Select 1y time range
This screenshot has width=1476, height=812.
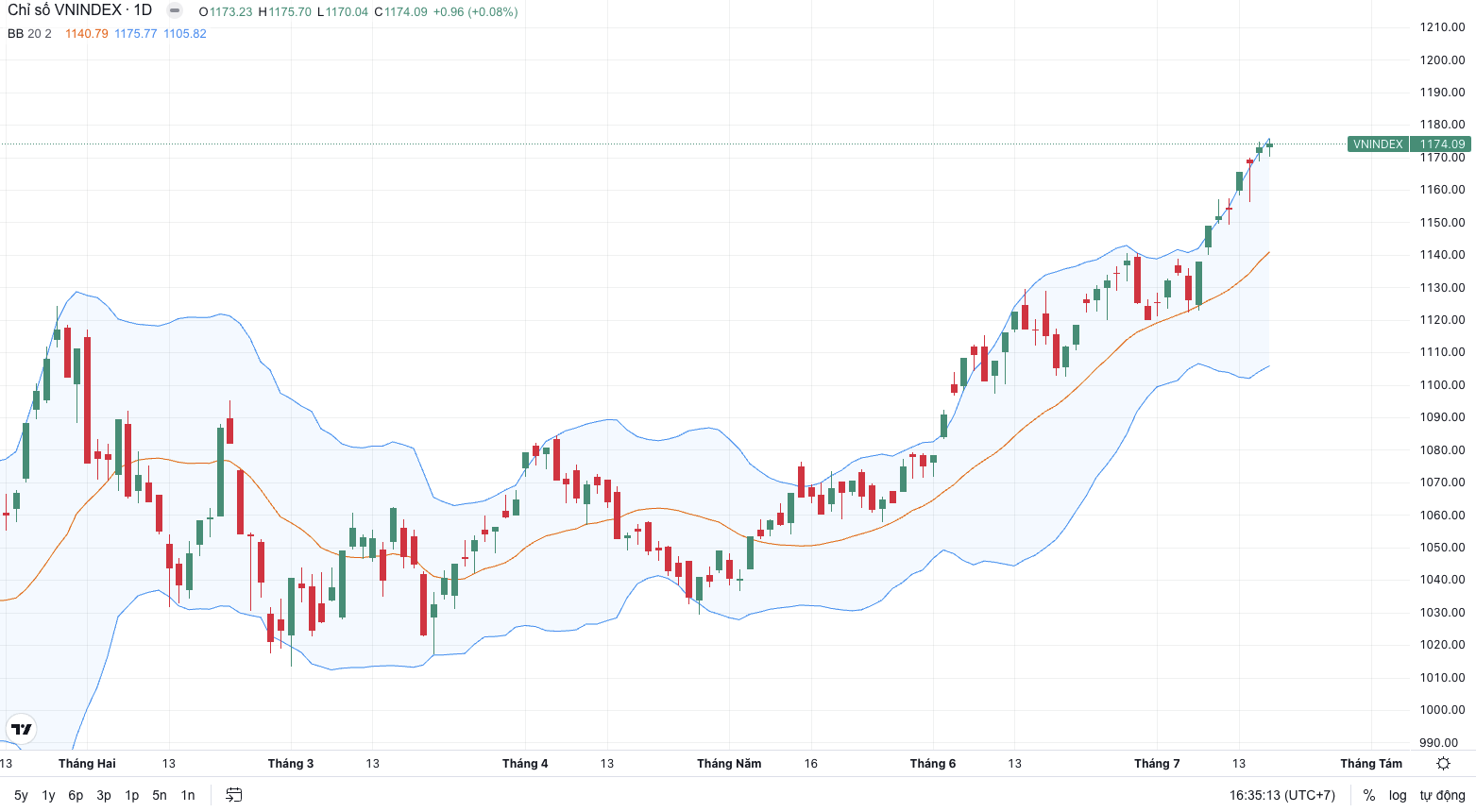pos(48,795)
